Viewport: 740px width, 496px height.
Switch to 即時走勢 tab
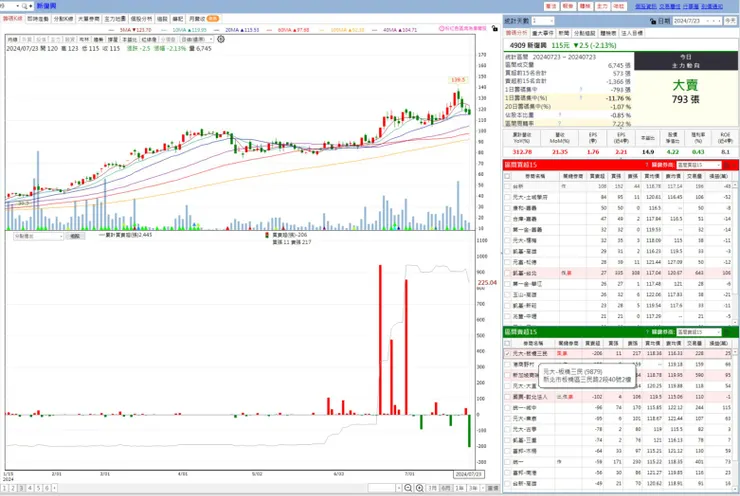pyautogui.click(x=38, y=19)
